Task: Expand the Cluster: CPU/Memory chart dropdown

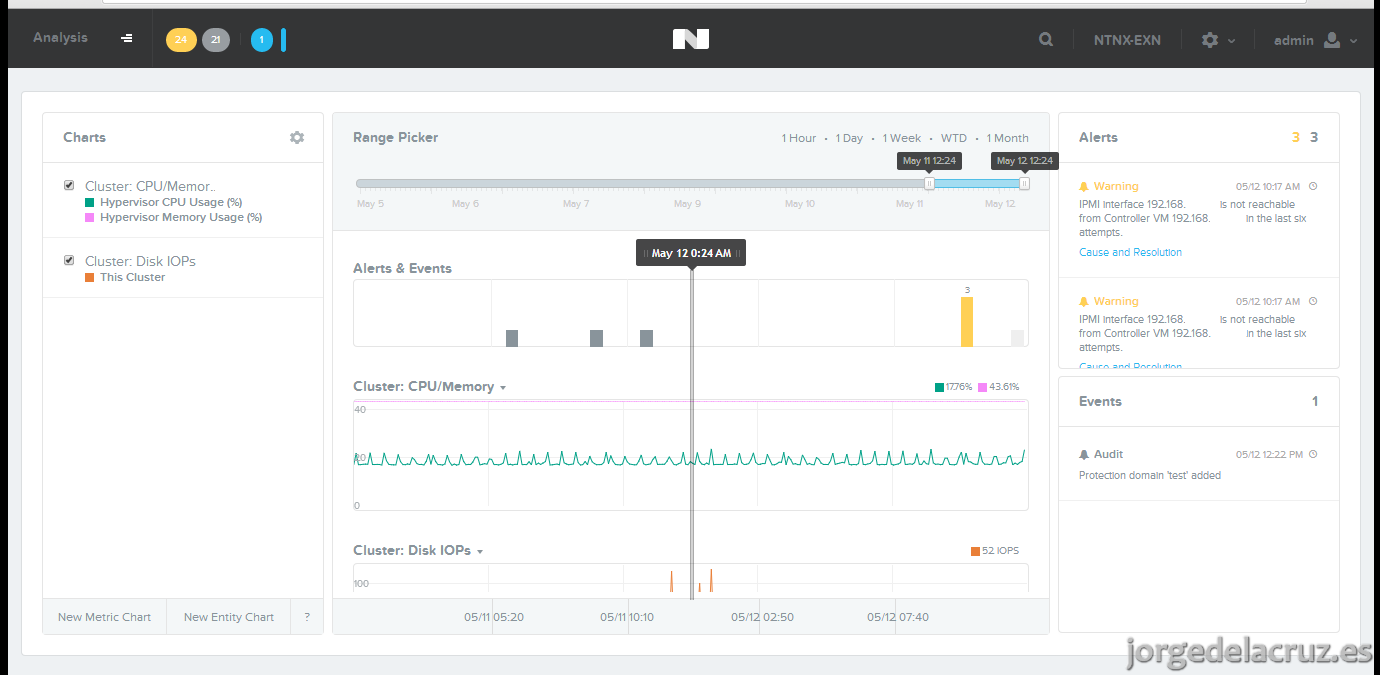Action: click(503, 388)
